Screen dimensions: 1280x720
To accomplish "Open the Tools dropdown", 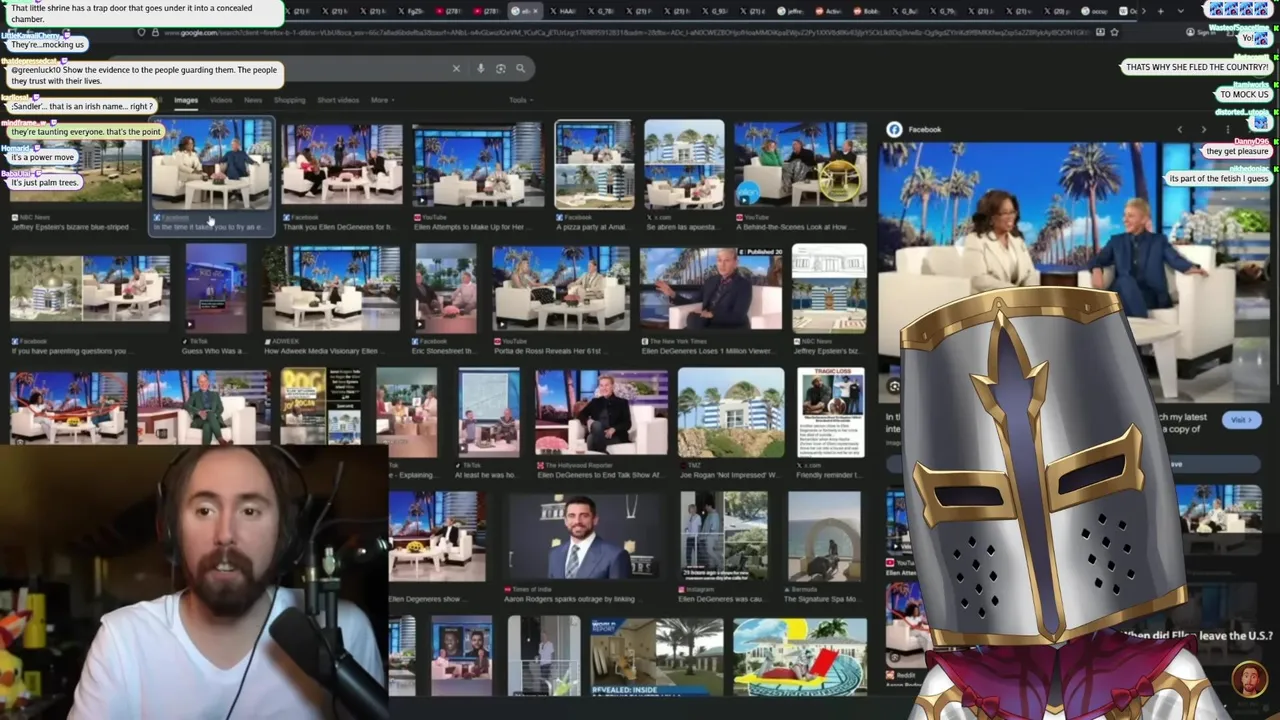I will click(x=520, y=100).
